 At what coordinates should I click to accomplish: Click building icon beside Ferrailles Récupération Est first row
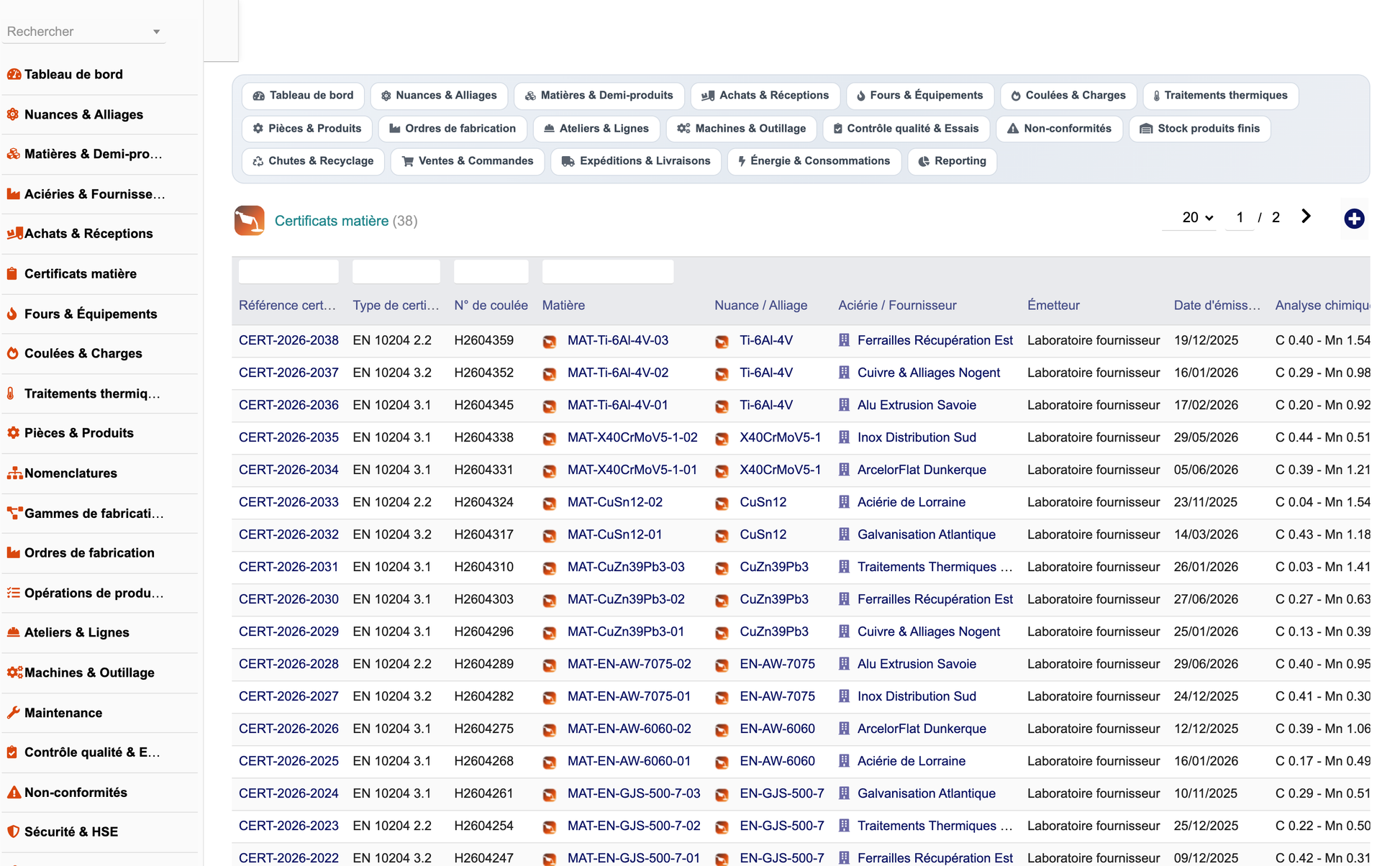point(844,340)
